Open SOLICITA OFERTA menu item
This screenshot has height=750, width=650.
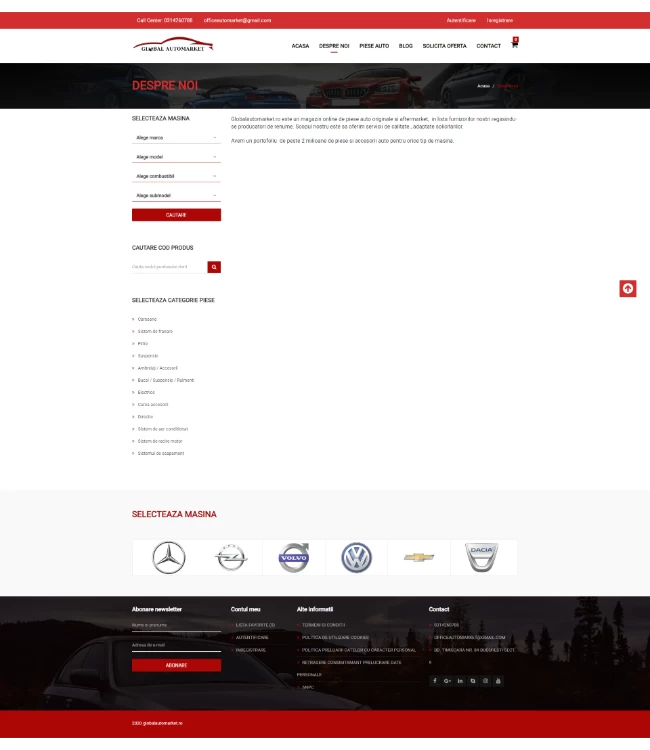pyautogui.click(x=444, y=46)
